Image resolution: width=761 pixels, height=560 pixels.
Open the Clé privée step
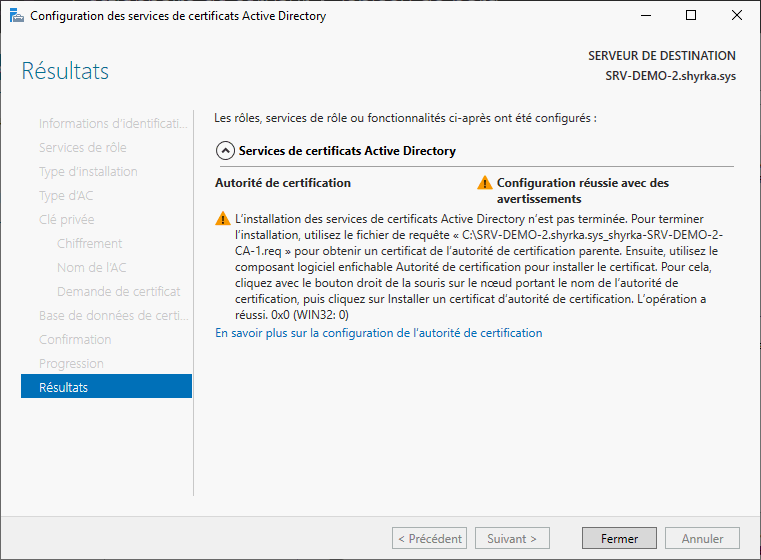(x=66, y=219)
